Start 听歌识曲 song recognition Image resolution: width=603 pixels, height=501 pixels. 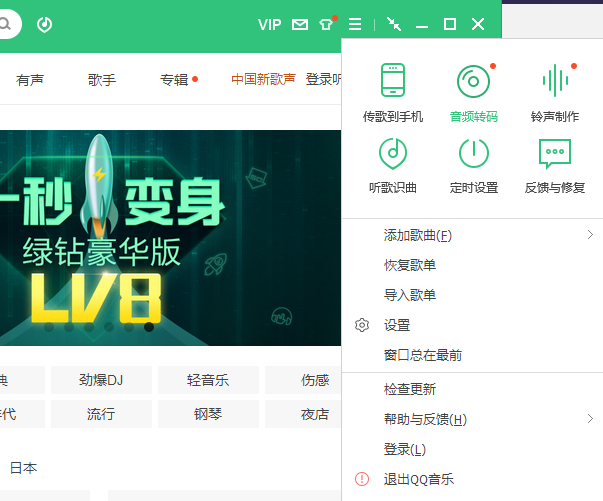tap(393, 166)
